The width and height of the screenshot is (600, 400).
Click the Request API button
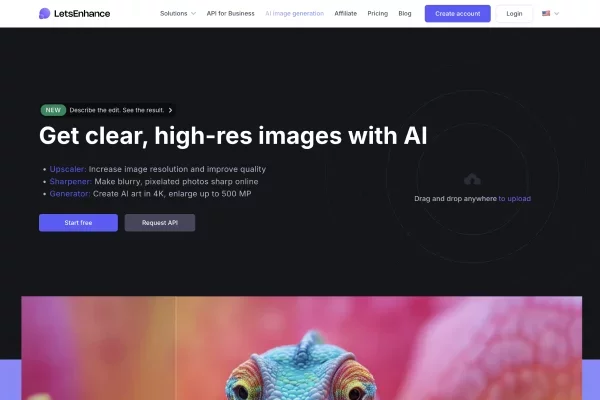click(x=160, y=222)
